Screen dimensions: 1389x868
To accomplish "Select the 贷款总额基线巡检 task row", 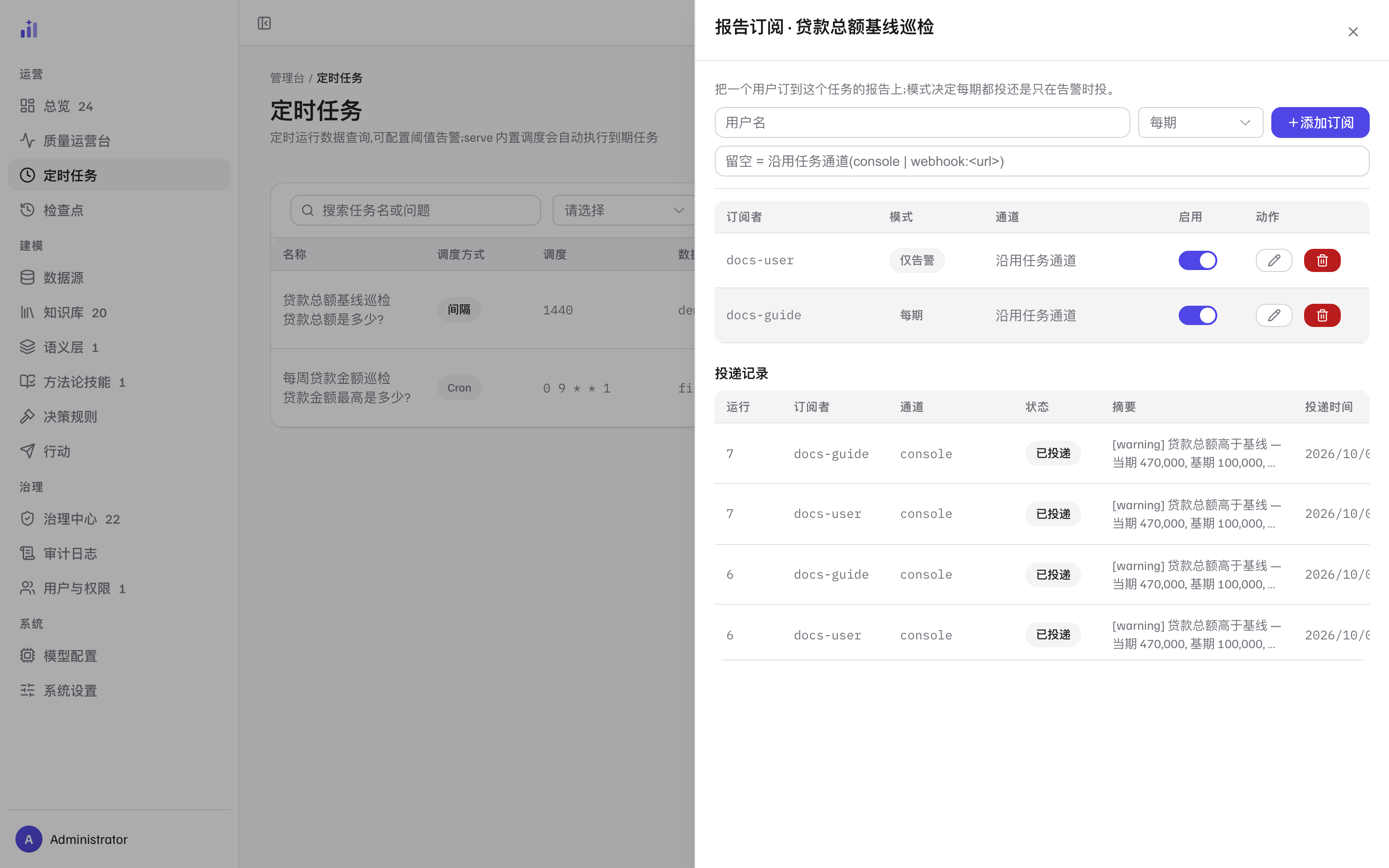I will (483, 310).
